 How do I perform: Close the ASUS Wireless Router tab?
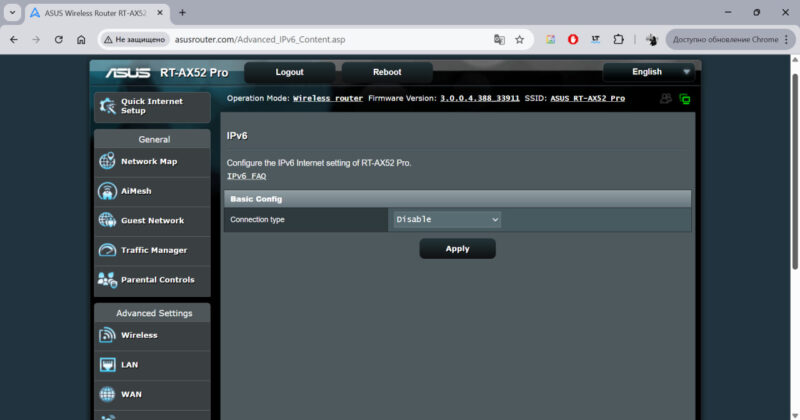pyautogui.click(x=160, y=13)
